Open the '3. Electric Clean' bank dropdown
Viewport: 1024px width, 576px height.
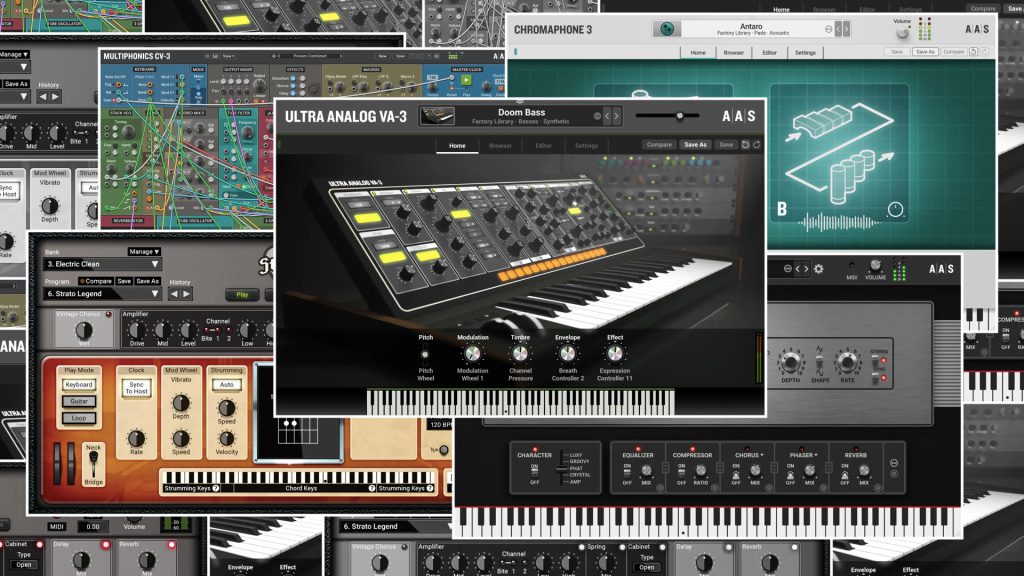pos(102,264)
